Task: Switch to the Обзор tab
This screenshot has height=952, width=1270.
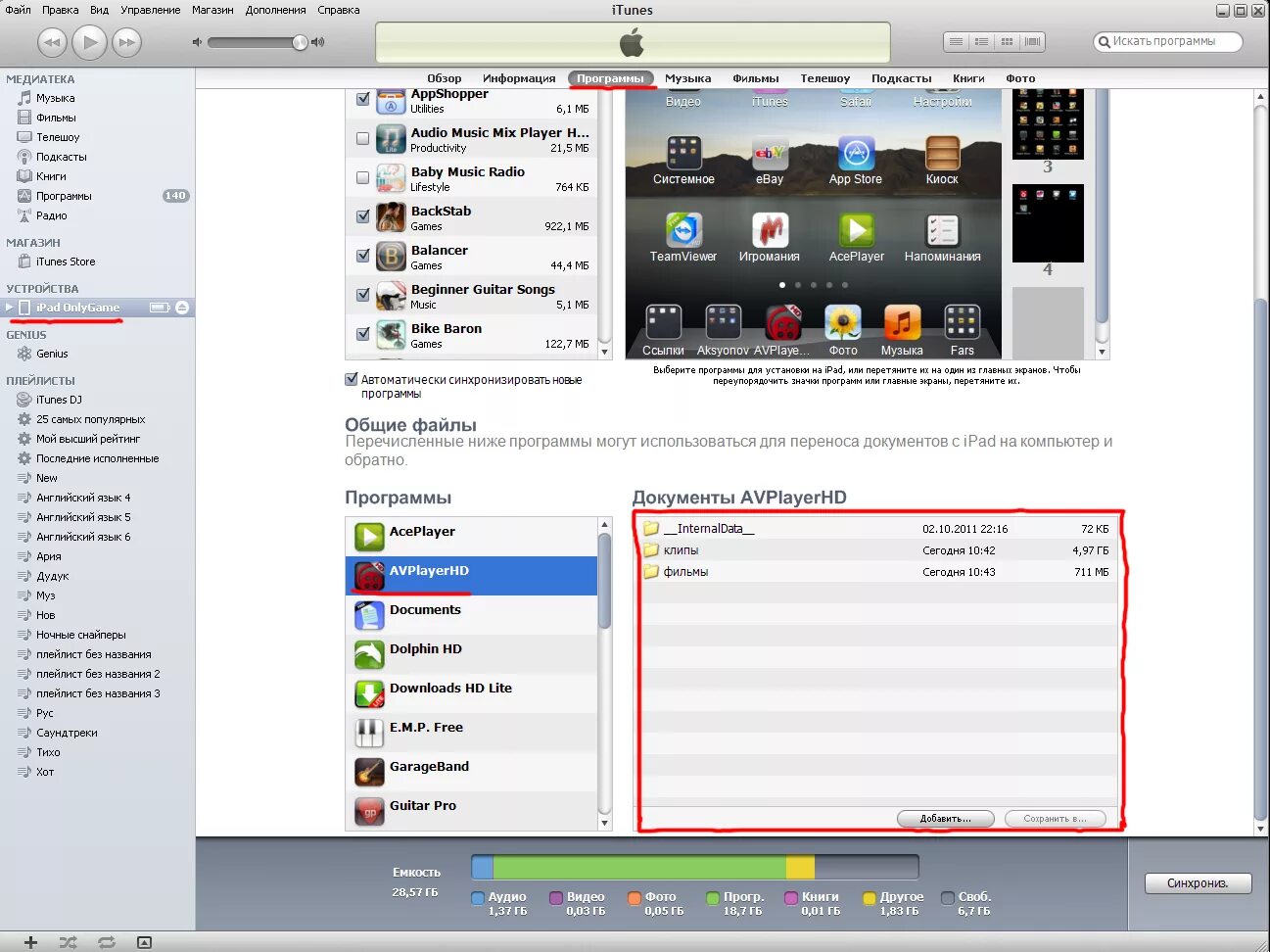Action: click(444, 78)
